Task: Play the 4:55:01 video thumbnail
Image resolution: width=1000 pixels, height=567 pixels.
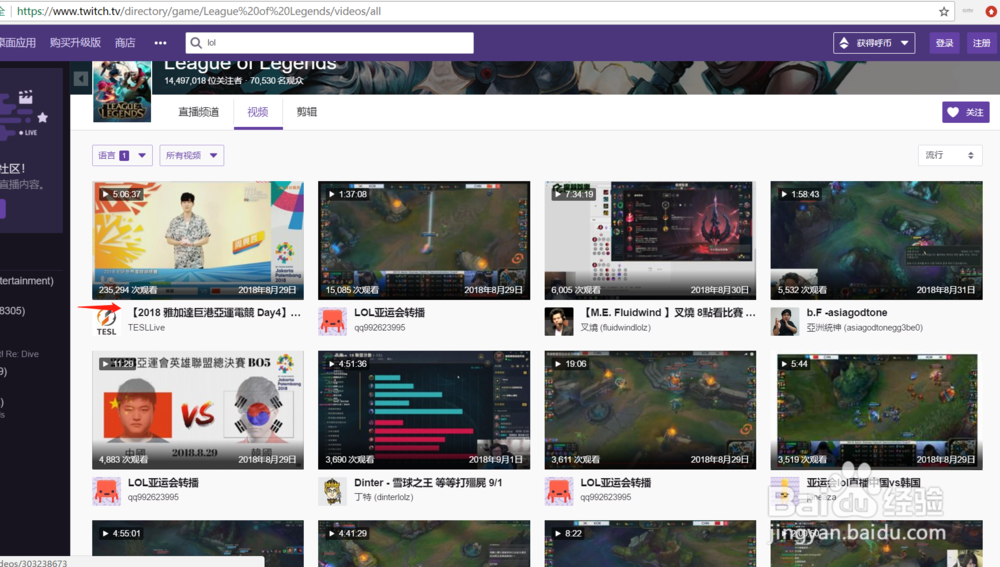Action: (x=198, y=543)
